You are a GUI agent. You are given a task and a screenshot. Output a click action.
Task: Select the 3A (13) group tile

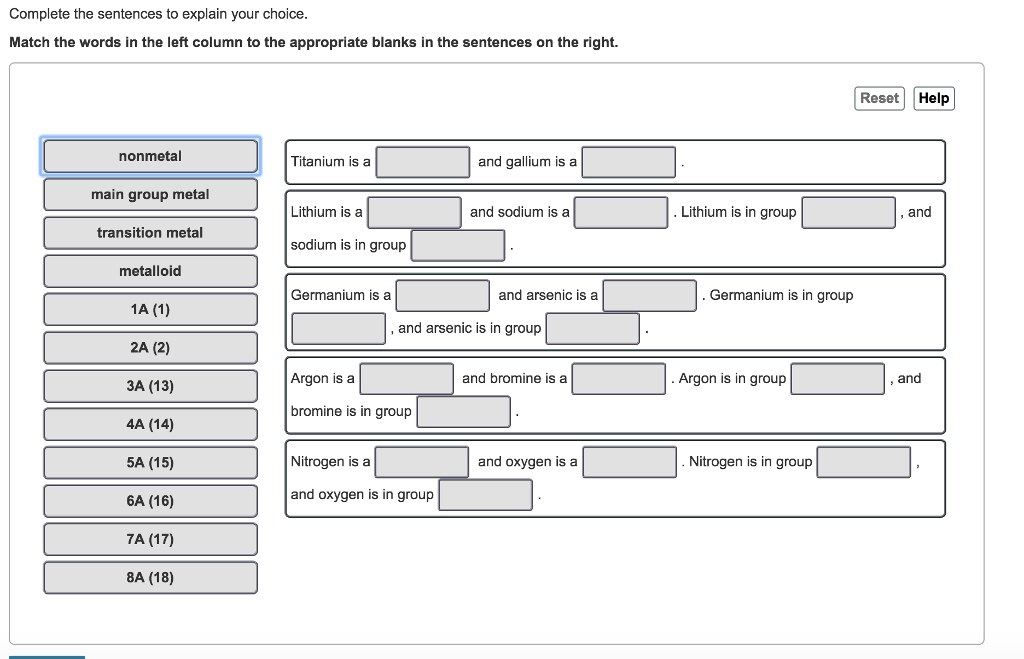[150, 386]
